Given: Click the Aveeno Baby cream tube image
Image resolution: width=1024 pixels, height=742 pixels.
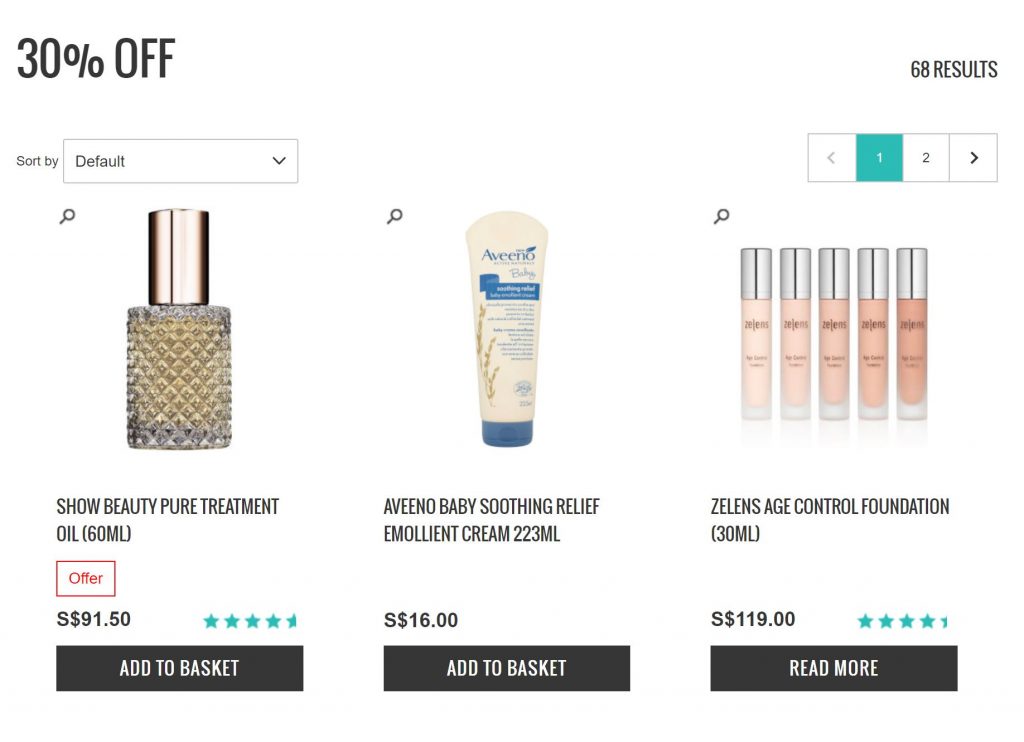Looking at the screenshot, I should [506, 330].
